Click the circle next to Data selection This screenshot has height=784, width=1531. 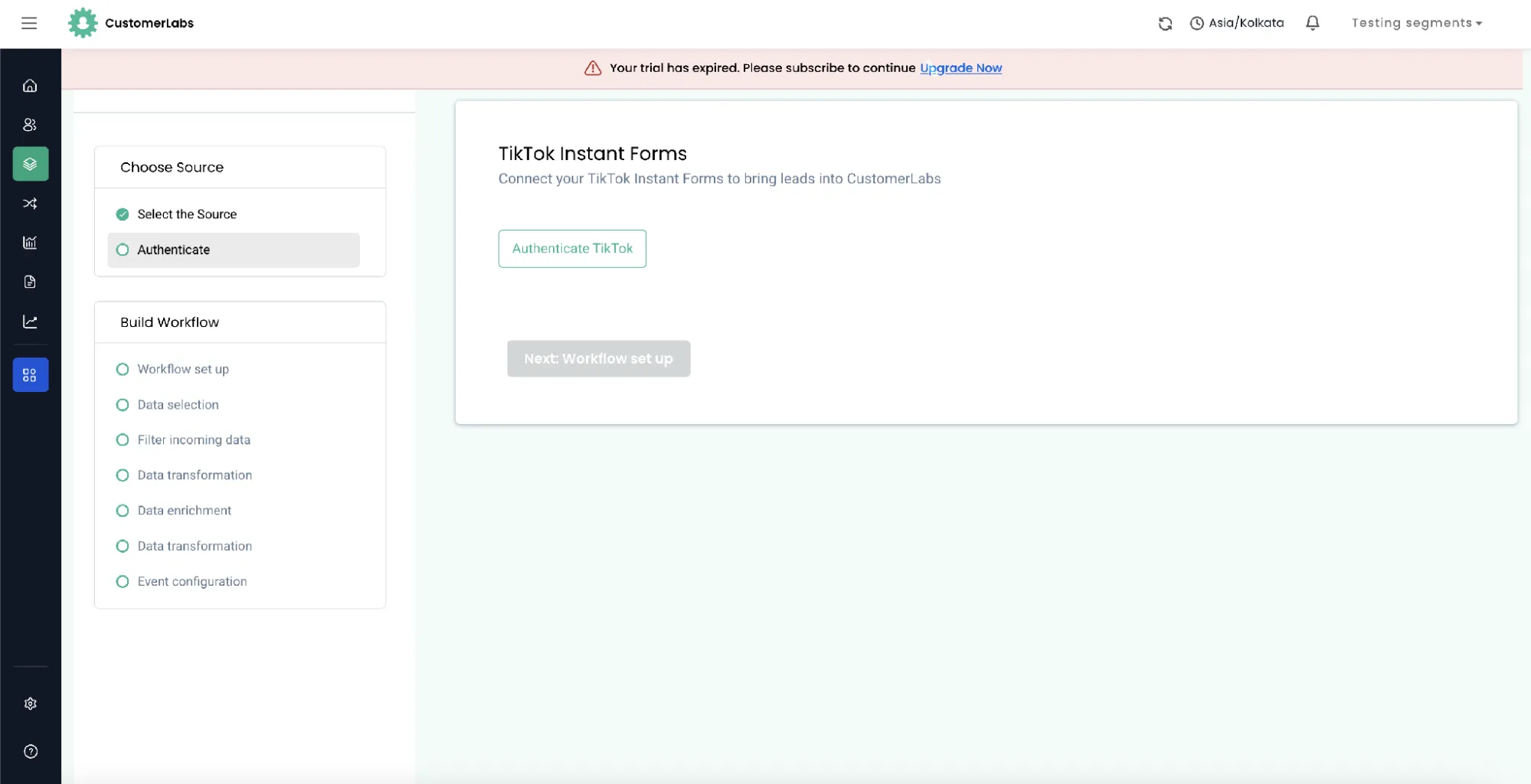[x=123, y=404]
